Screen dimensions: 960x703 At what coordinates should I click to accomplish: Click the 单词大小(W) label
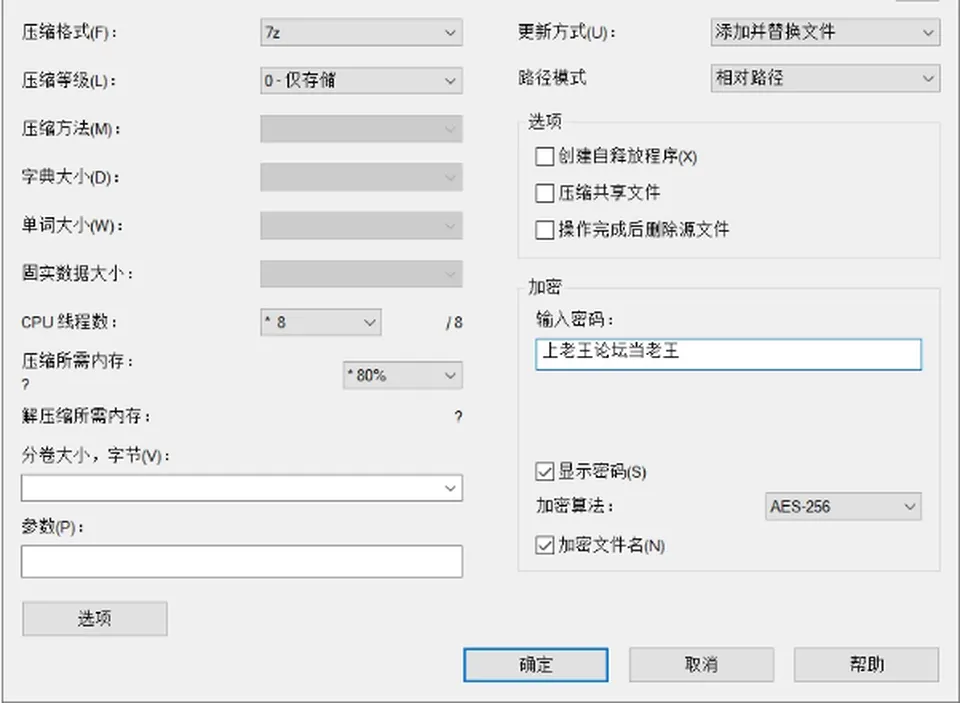72,225
